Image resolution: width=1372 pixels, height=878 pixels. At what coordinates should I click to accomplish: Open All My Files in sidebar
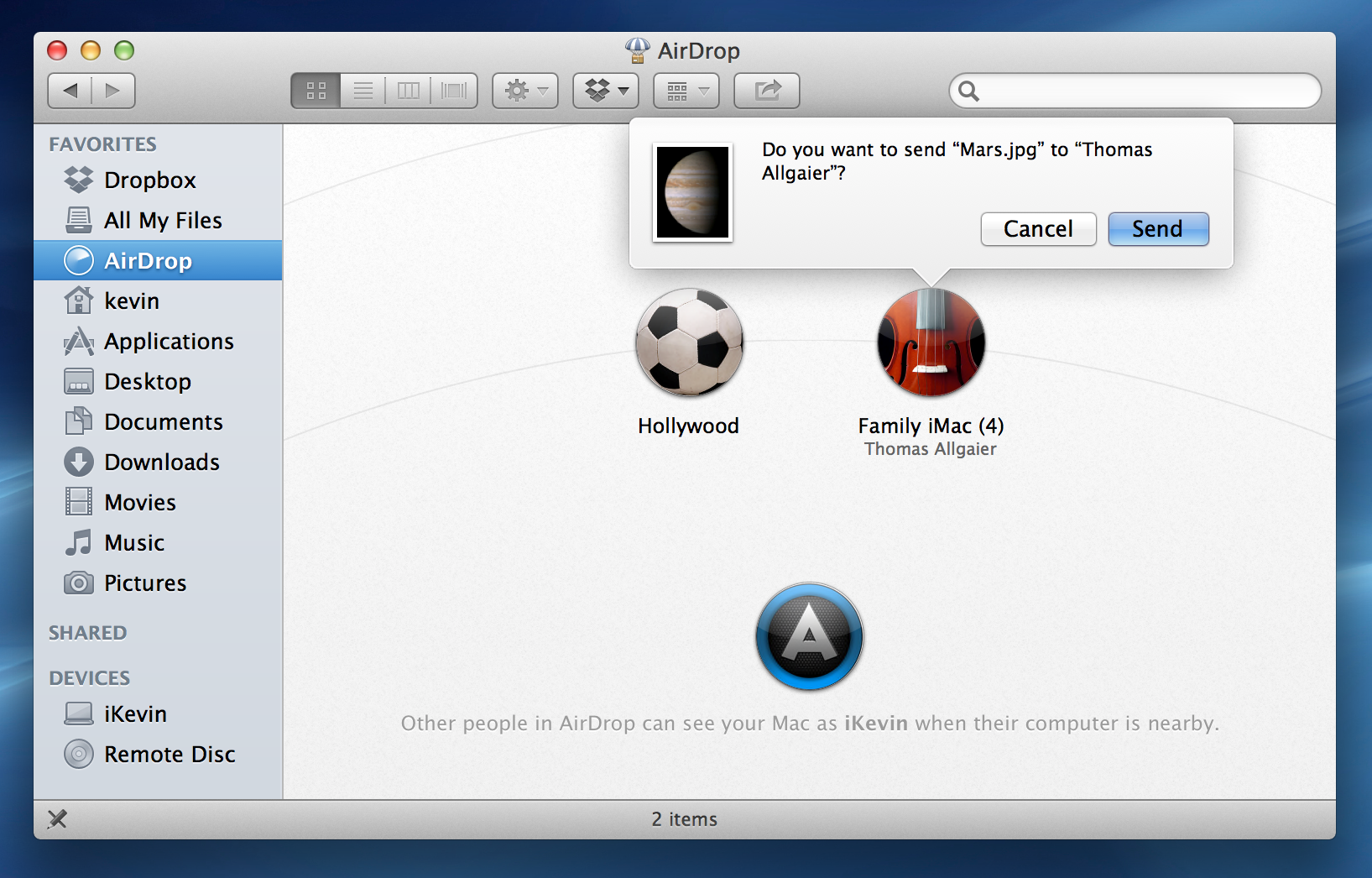(x=158, y=220)
